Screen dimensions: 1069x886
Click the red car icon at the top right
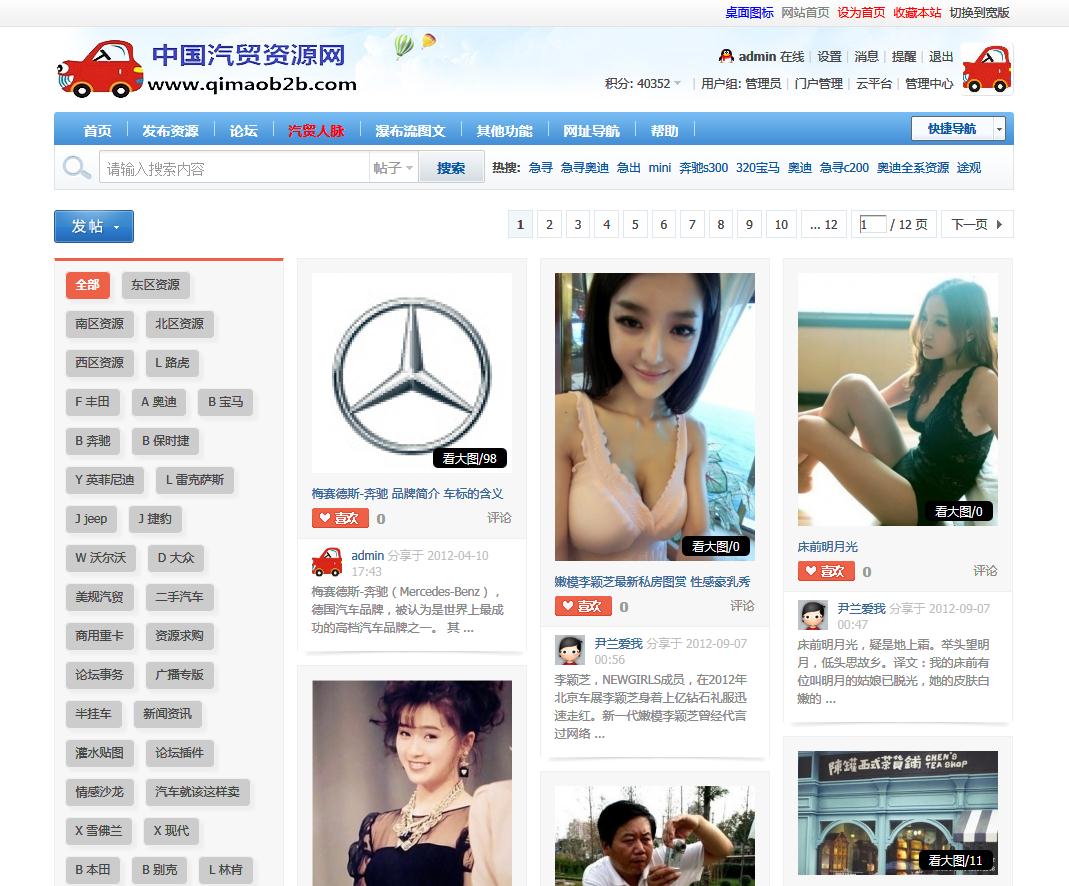point(987,69)
